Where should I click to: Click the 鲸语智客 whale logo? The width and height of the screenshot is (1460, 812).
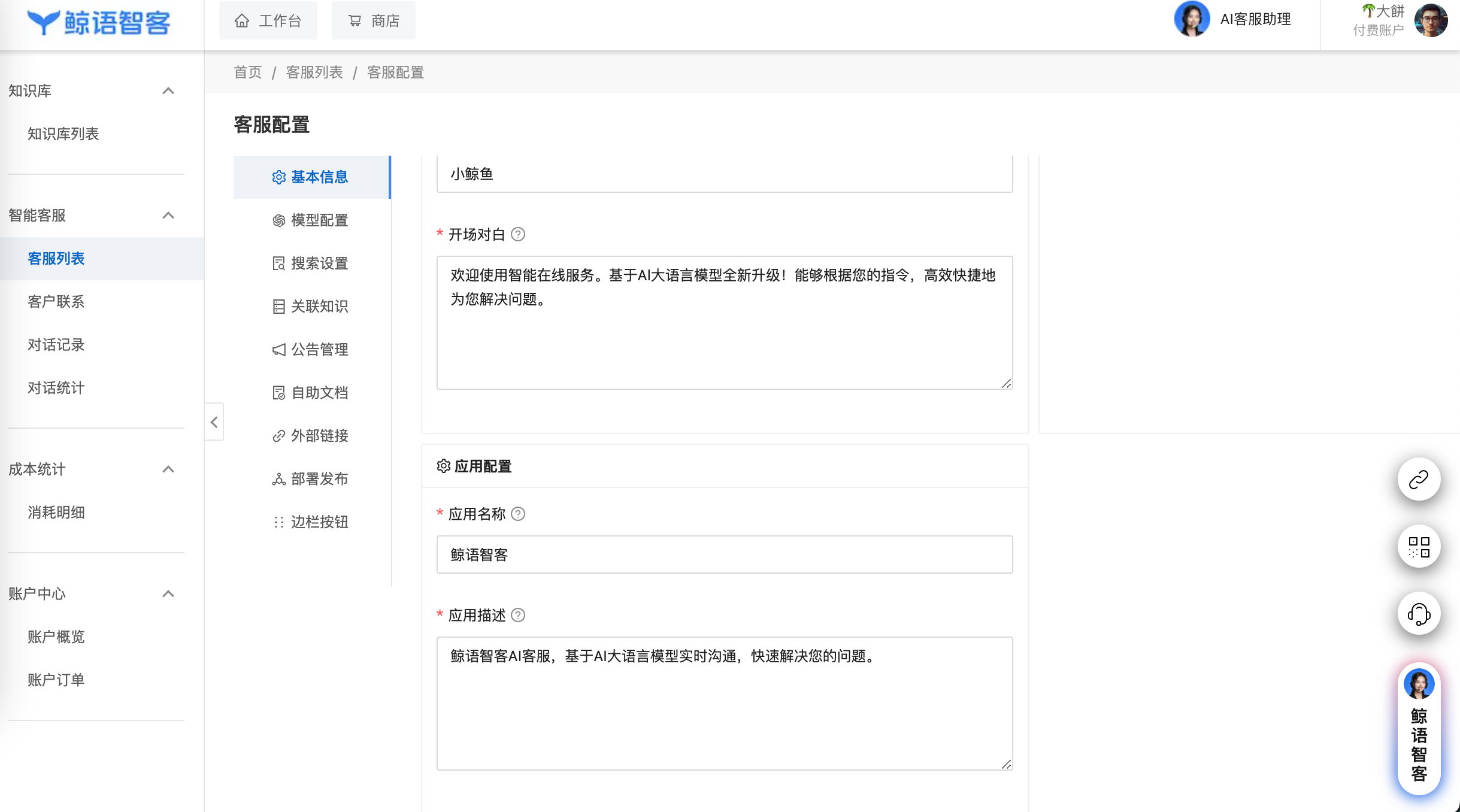click(99, 23)
